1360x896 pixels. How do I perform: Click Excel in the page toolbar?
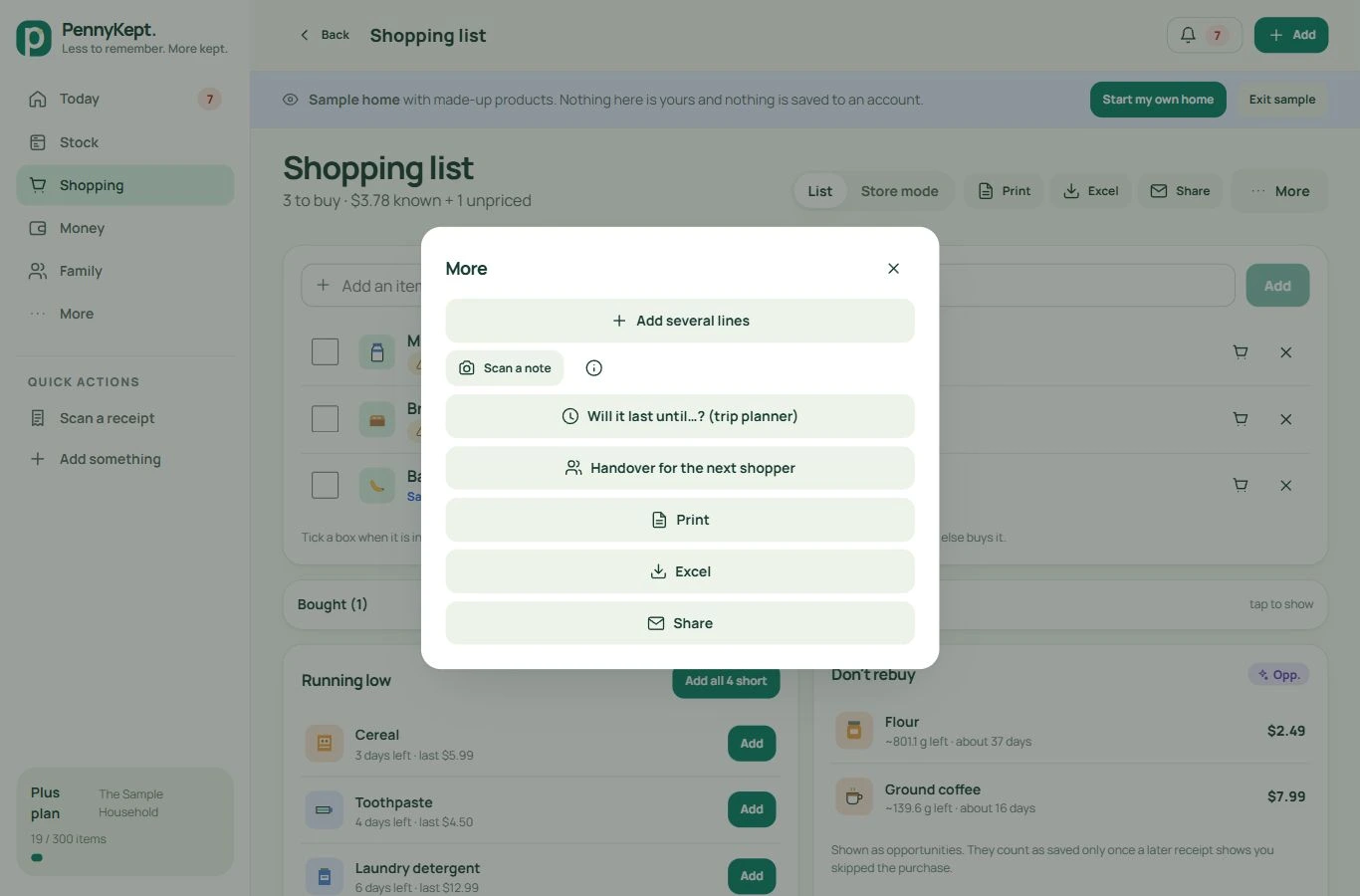tap(1091, 191)
